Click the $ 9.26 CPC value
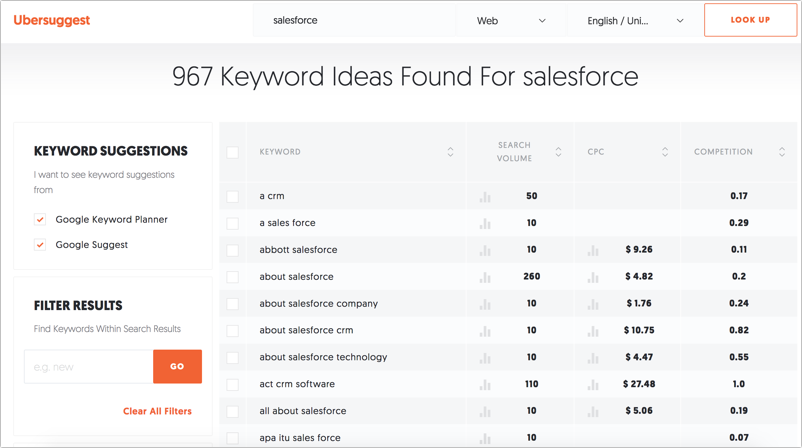The image size is (802, 448). [639, 250]
